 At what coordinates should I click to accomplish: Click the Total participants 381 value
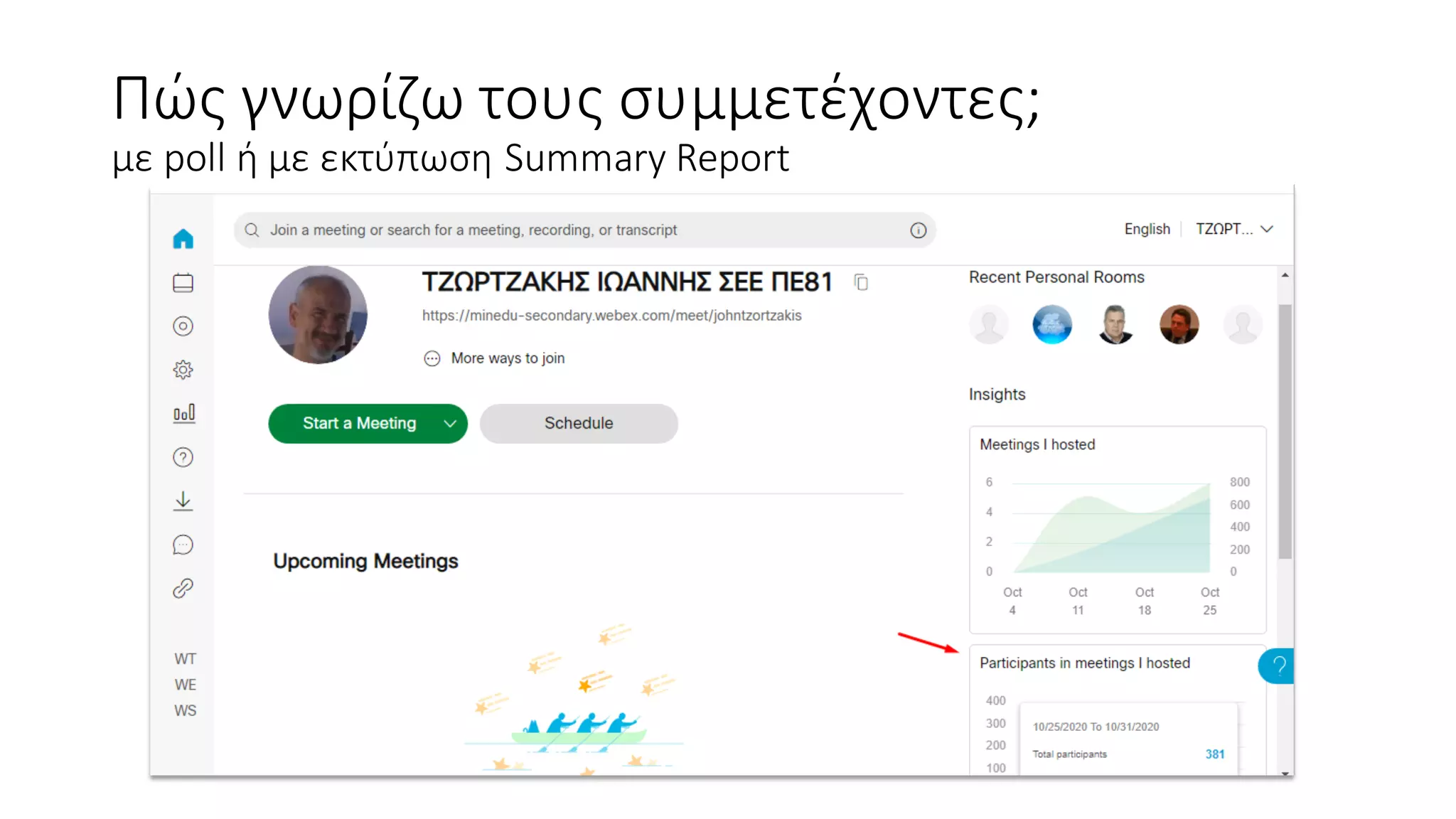point(1215,754)
